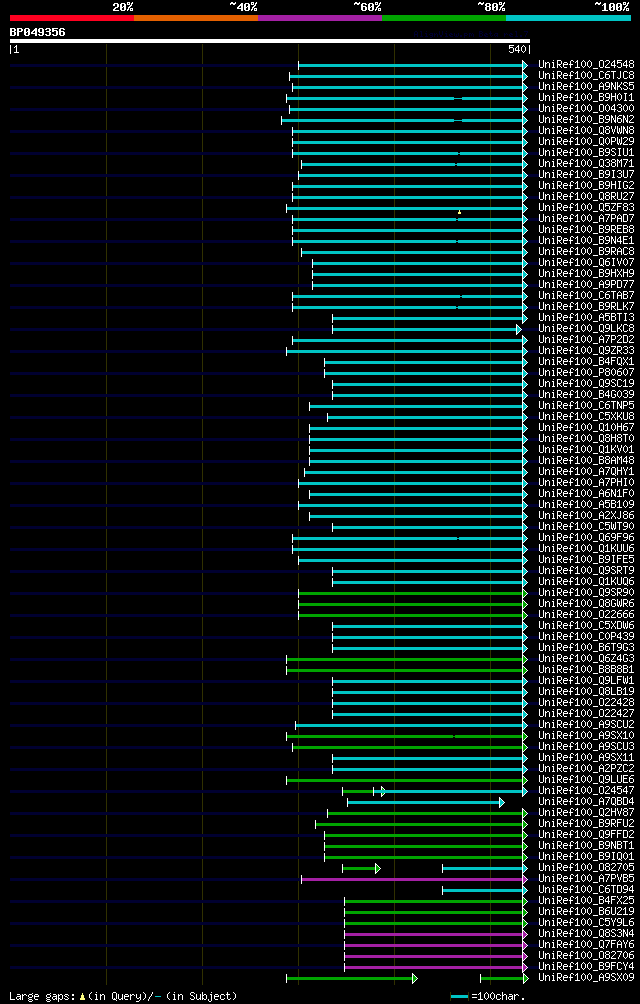This screenshot has height=1004, width=640.
Task: Select the UniRef100_Q9SR90 label
Action: 586,592
